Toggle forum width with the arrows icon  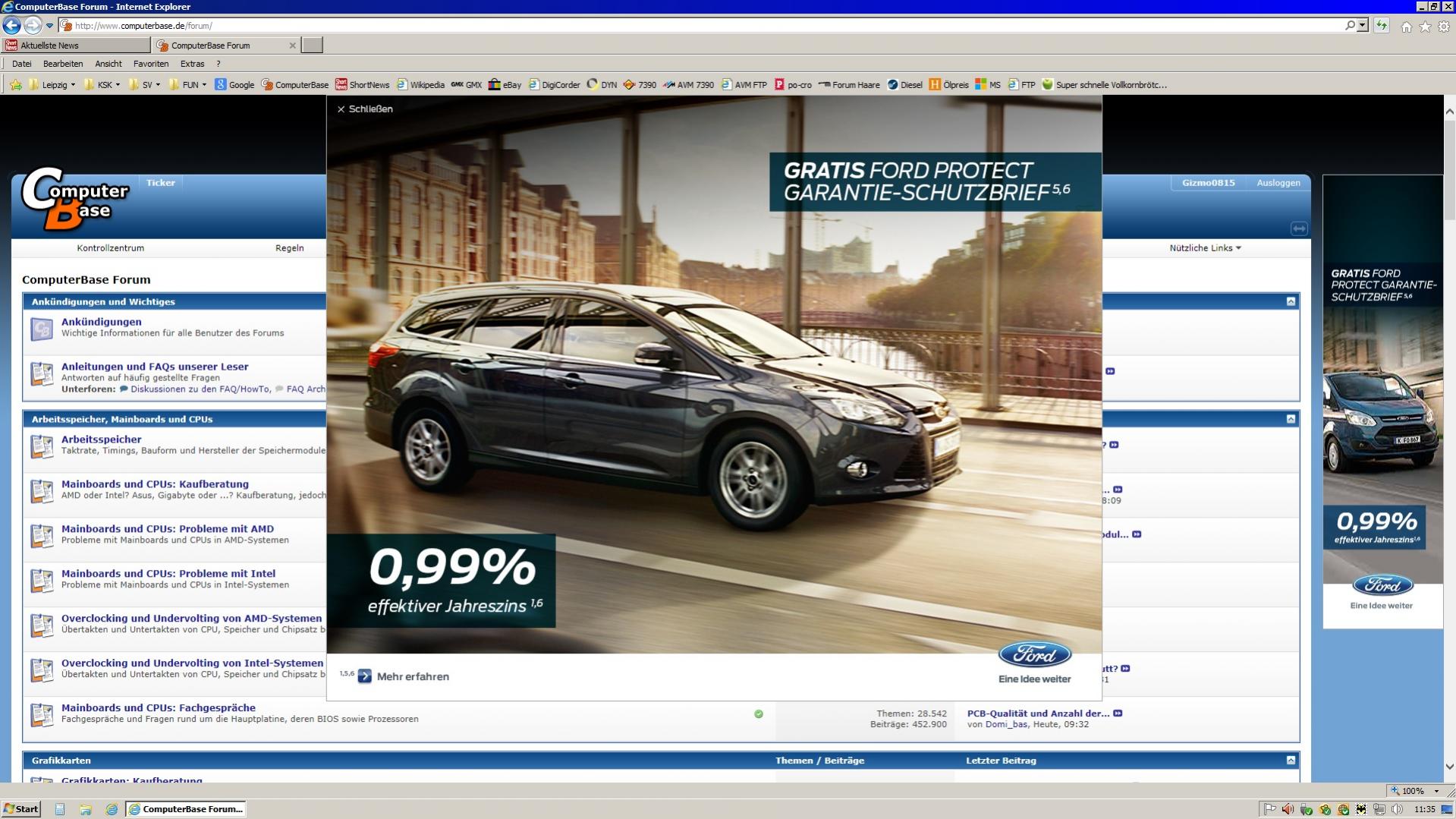coord(1299,228)
